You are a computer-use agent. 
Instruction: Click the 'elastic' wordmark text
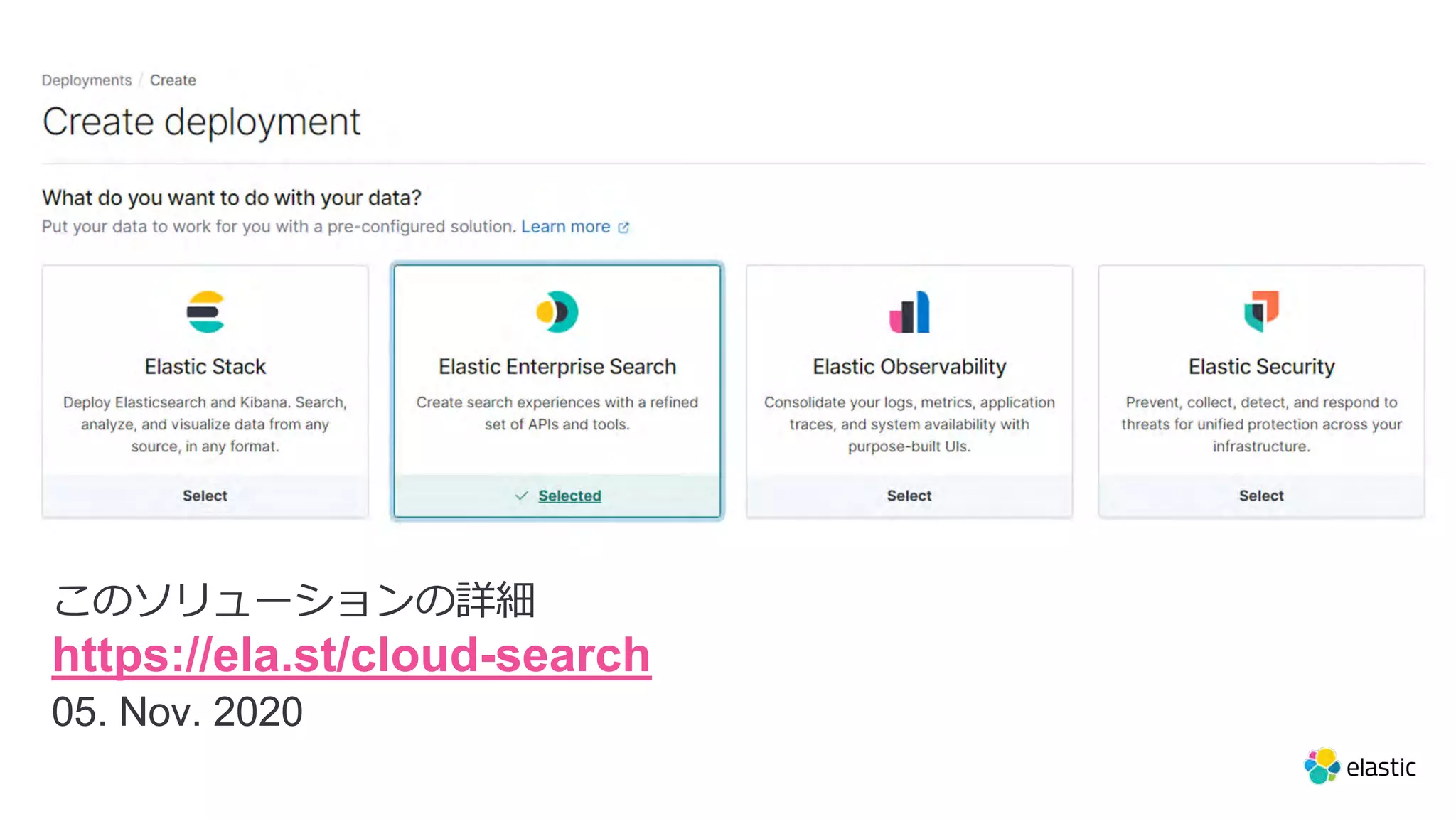1381,767
